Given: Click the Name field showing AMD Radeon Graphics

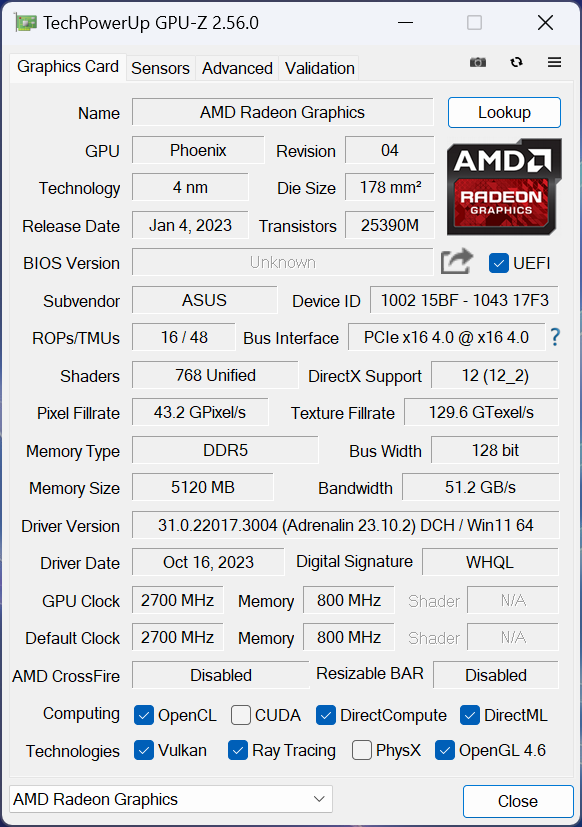Looking at the screenshot, I should [282, 112].
